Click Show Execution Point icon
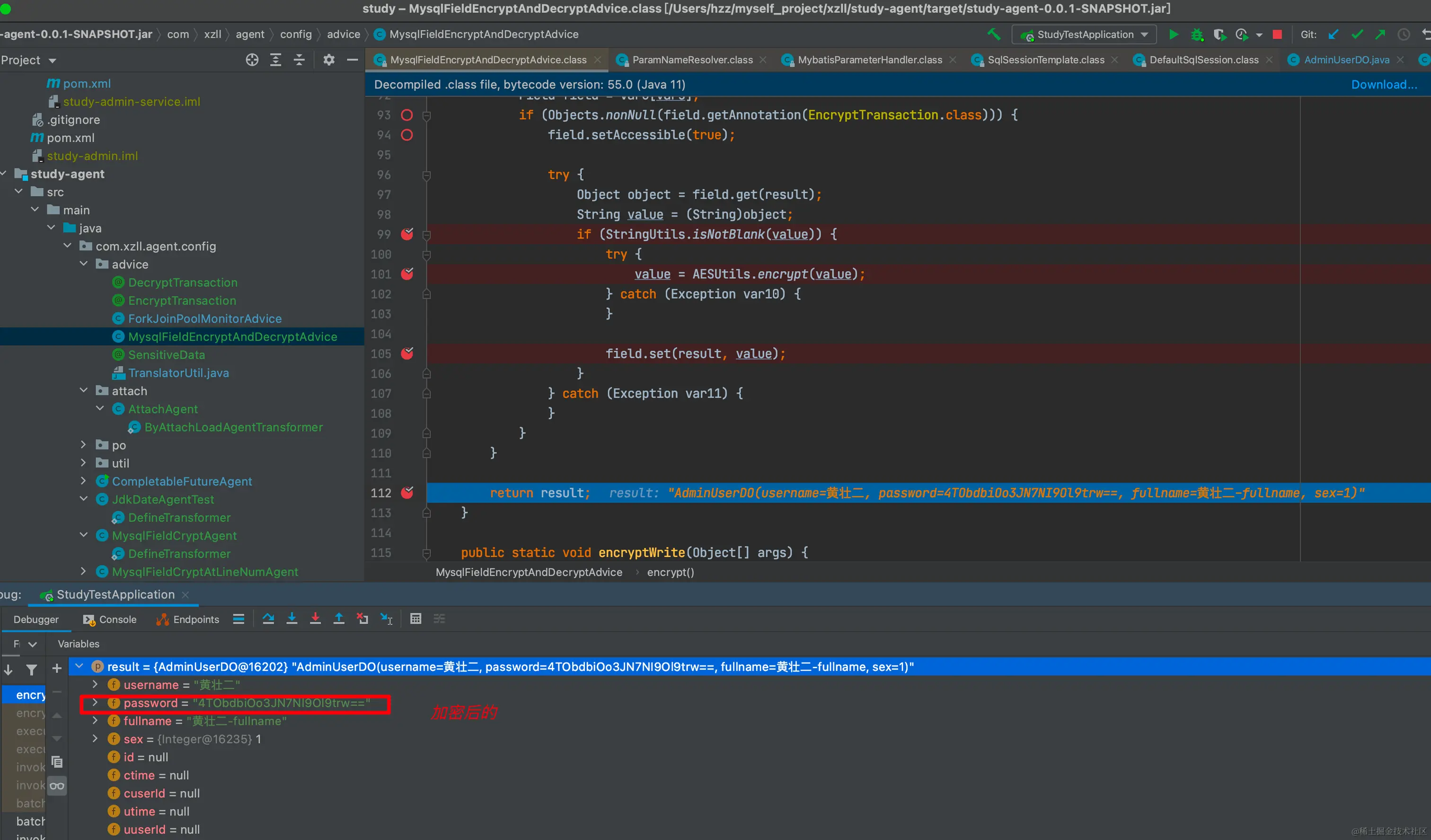The height and width of the screenshot is (840, 1431). [238, 619]
